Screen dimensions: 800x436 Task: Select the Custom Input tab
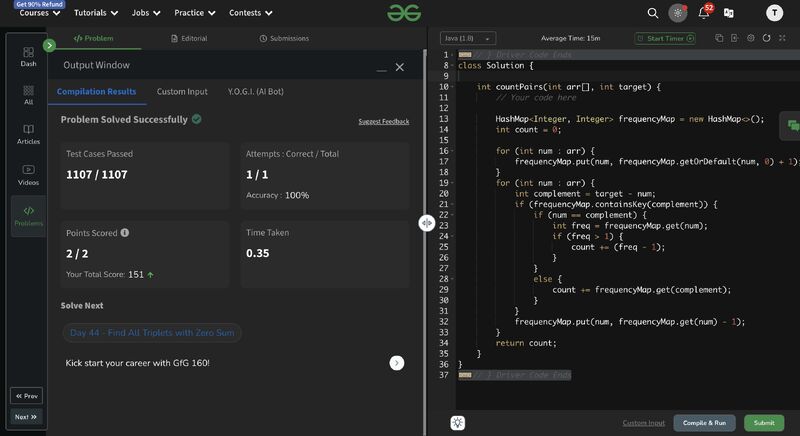pos(182,92)
